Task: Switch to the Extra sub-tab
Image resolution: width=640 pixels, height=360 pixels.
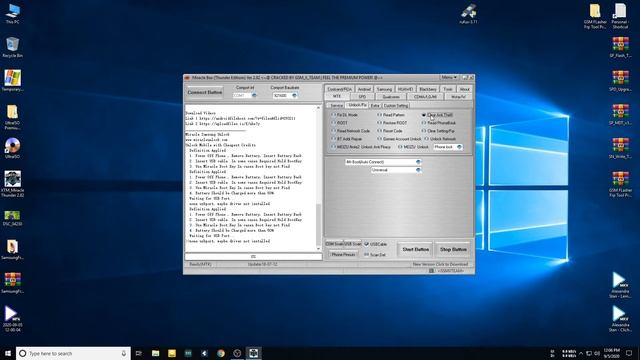Action: point(375,106)
